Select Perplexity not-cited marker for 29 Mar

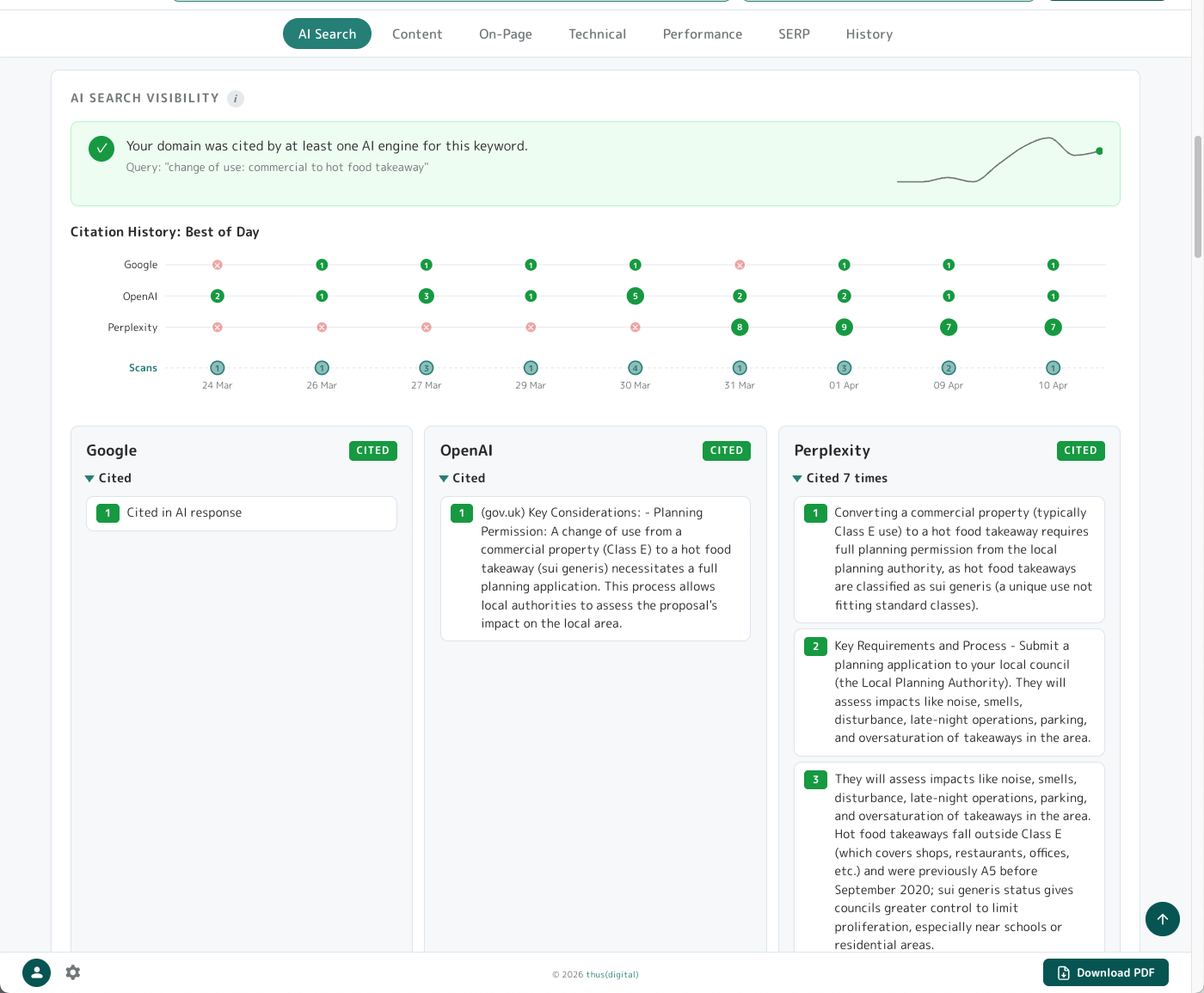pos(531,328)
